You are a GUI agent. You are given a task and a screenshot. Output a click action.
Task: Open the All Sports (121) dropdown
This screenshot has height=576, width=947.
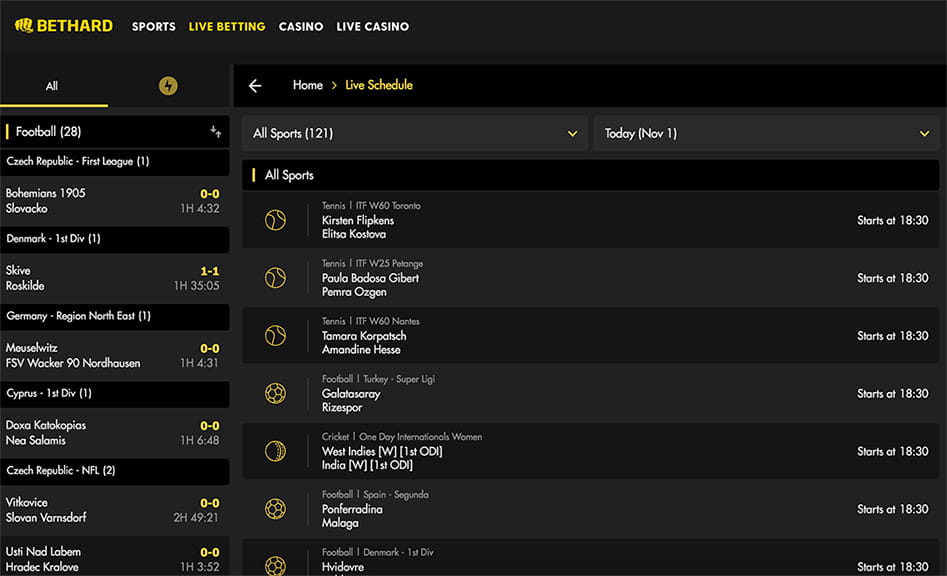[x=414, y=133]
